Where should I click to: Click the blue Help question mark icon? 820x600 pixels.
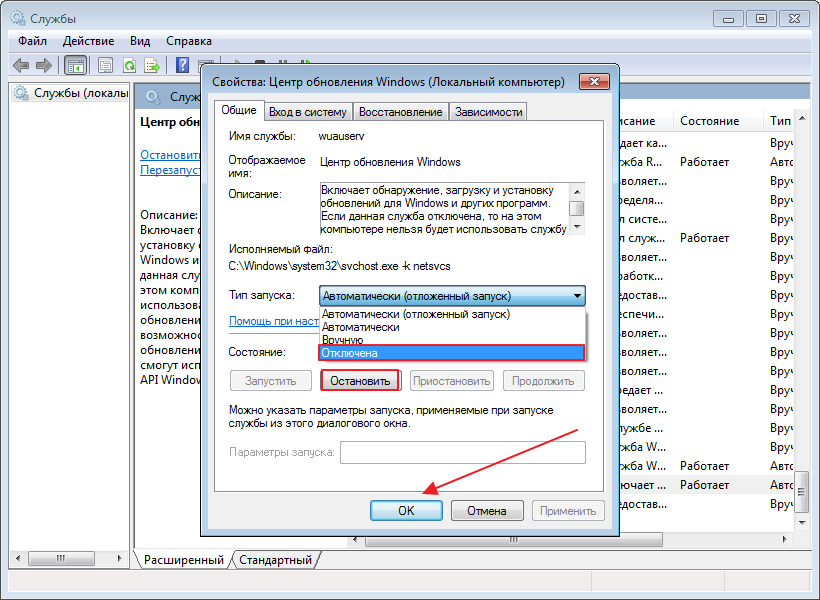point(183,65)
